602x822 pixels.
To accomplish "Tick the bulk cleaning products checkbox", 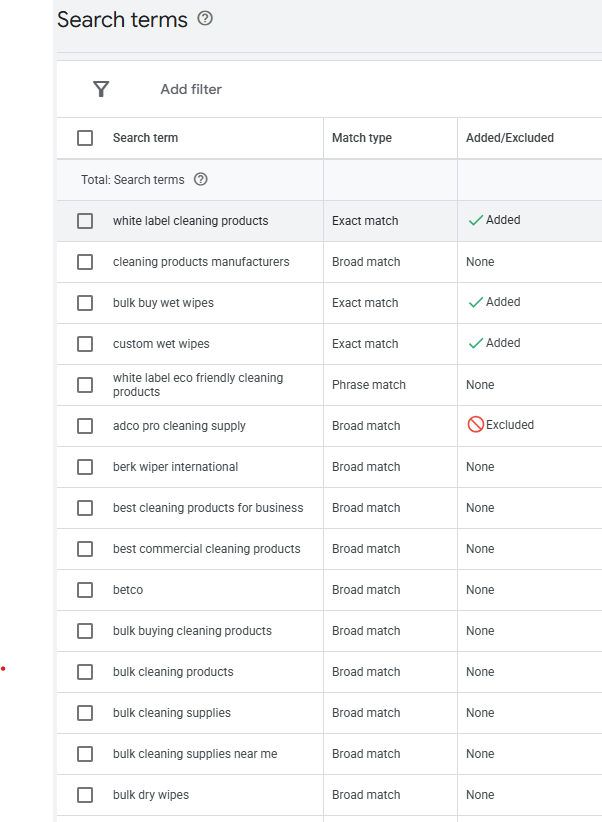I will [85, 672].
